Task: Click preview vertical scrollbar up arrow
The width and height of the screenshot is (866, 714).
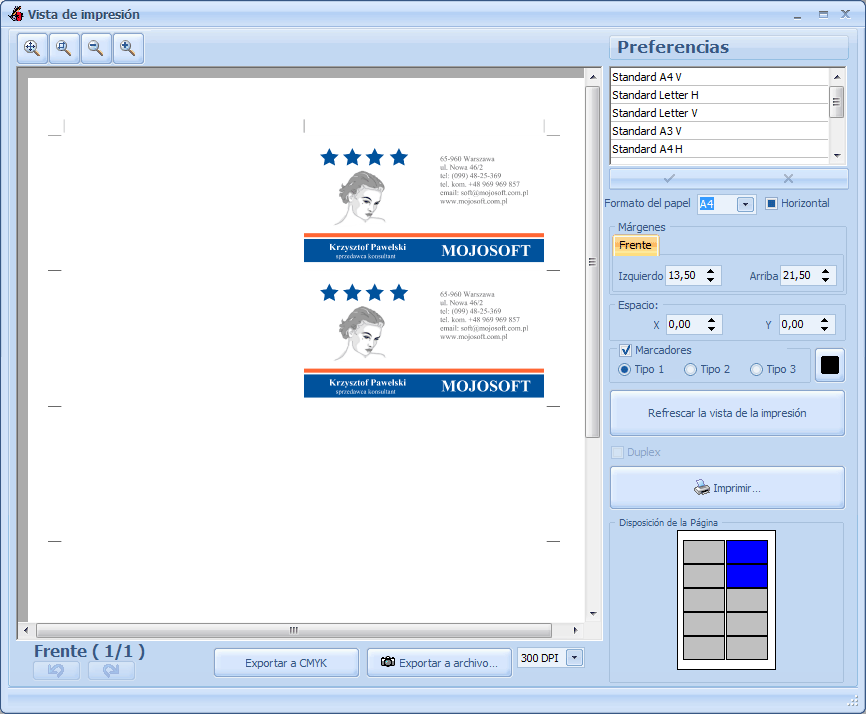Action: tap(593, 77)
